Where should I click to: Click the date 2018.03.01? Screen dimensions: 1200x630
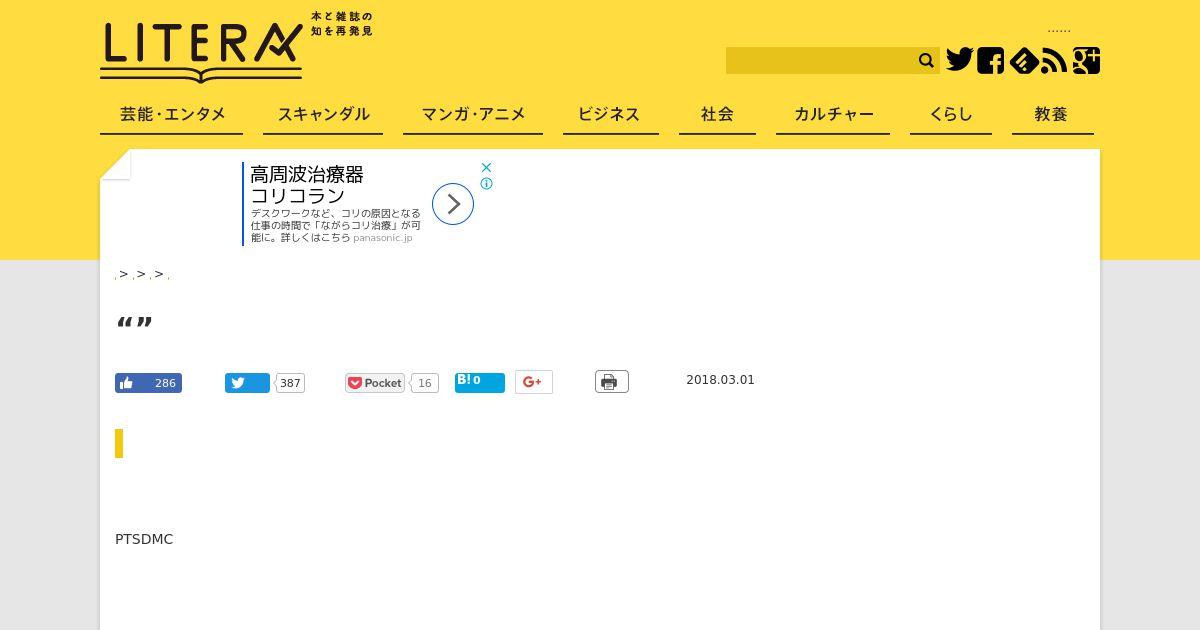[720, 380]
